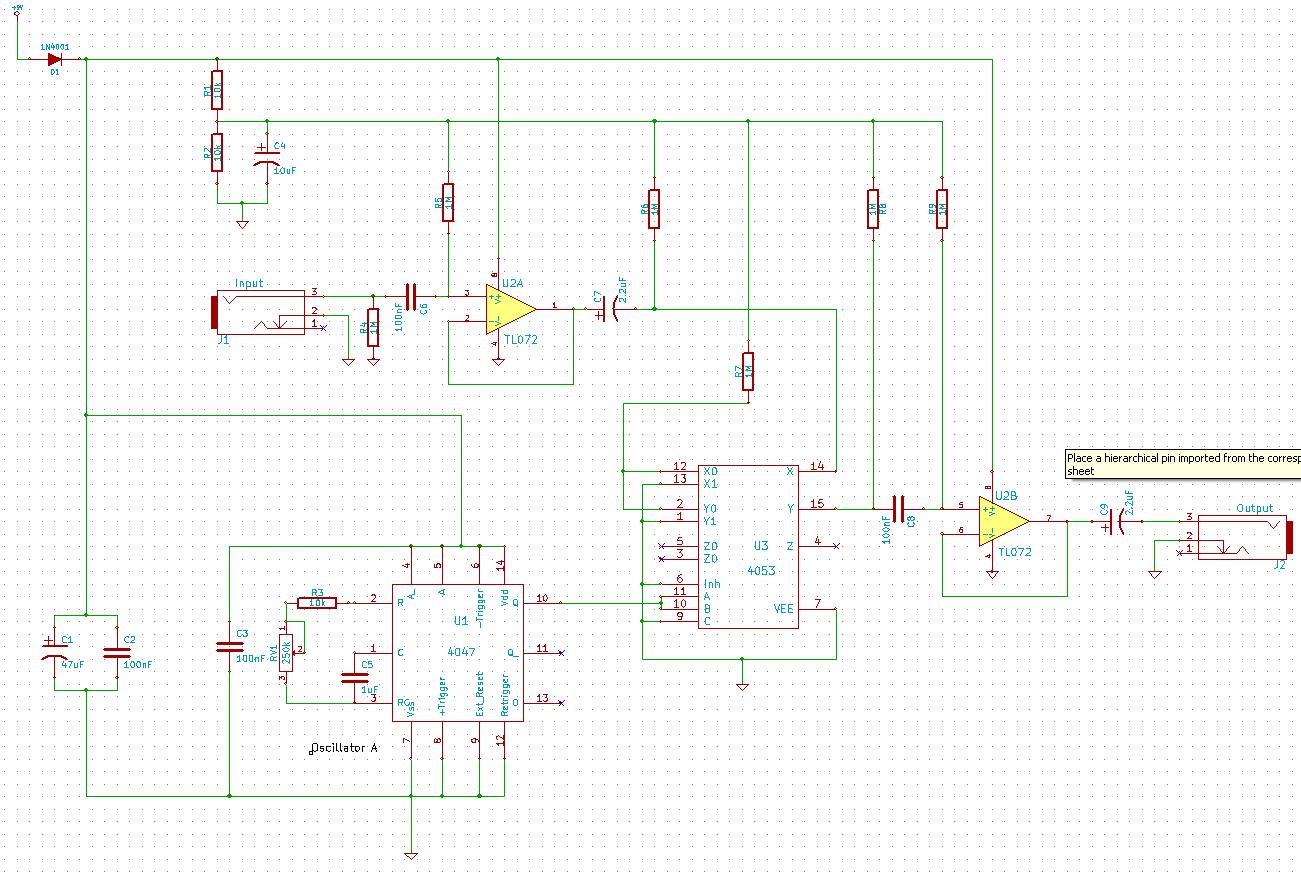Click the 'Input' label above J1
Viewport: 1301px width, 873px height.
tap(249, 283)
